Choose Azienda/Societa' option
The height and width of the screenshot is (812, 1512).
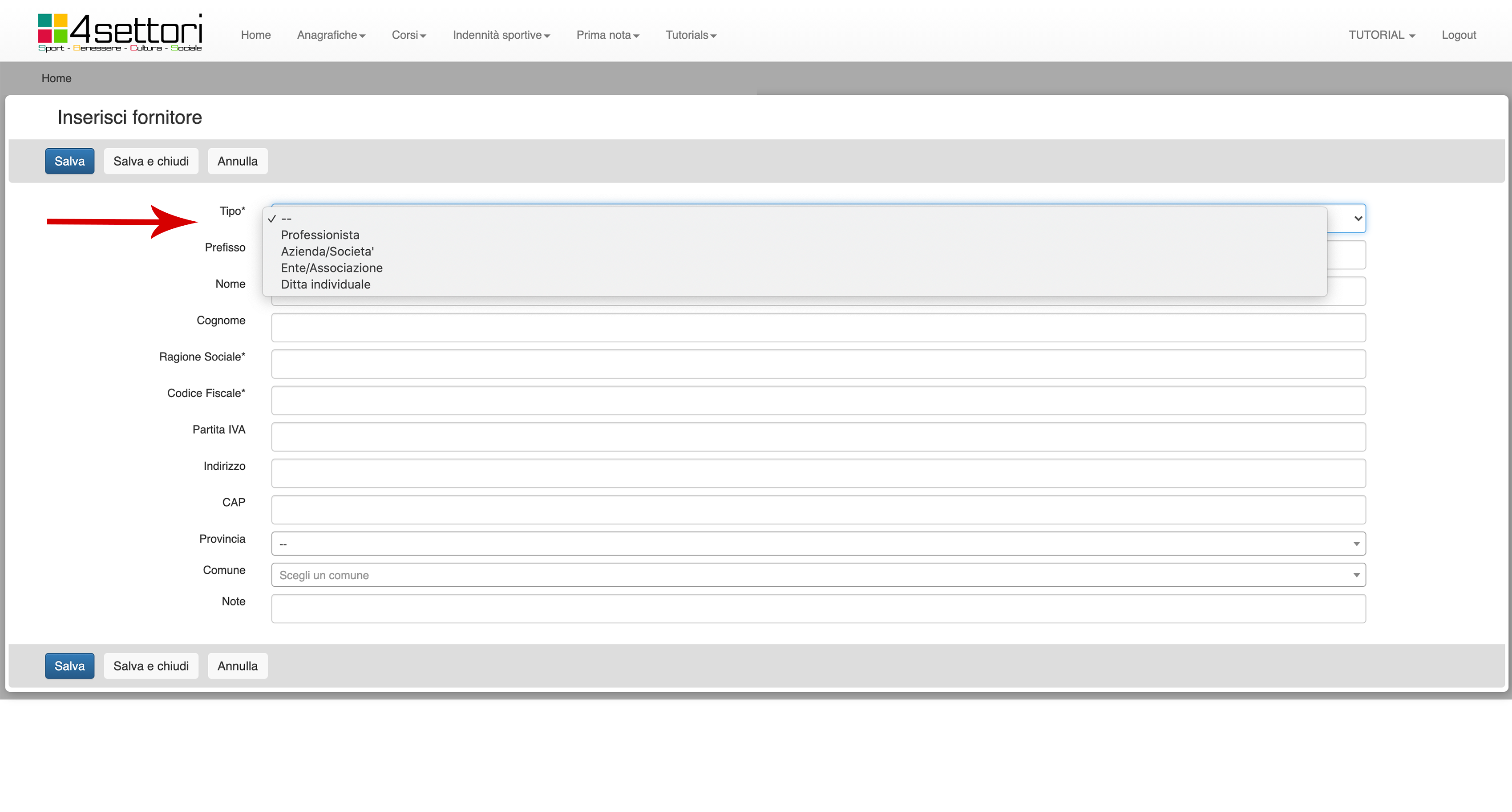327,251
